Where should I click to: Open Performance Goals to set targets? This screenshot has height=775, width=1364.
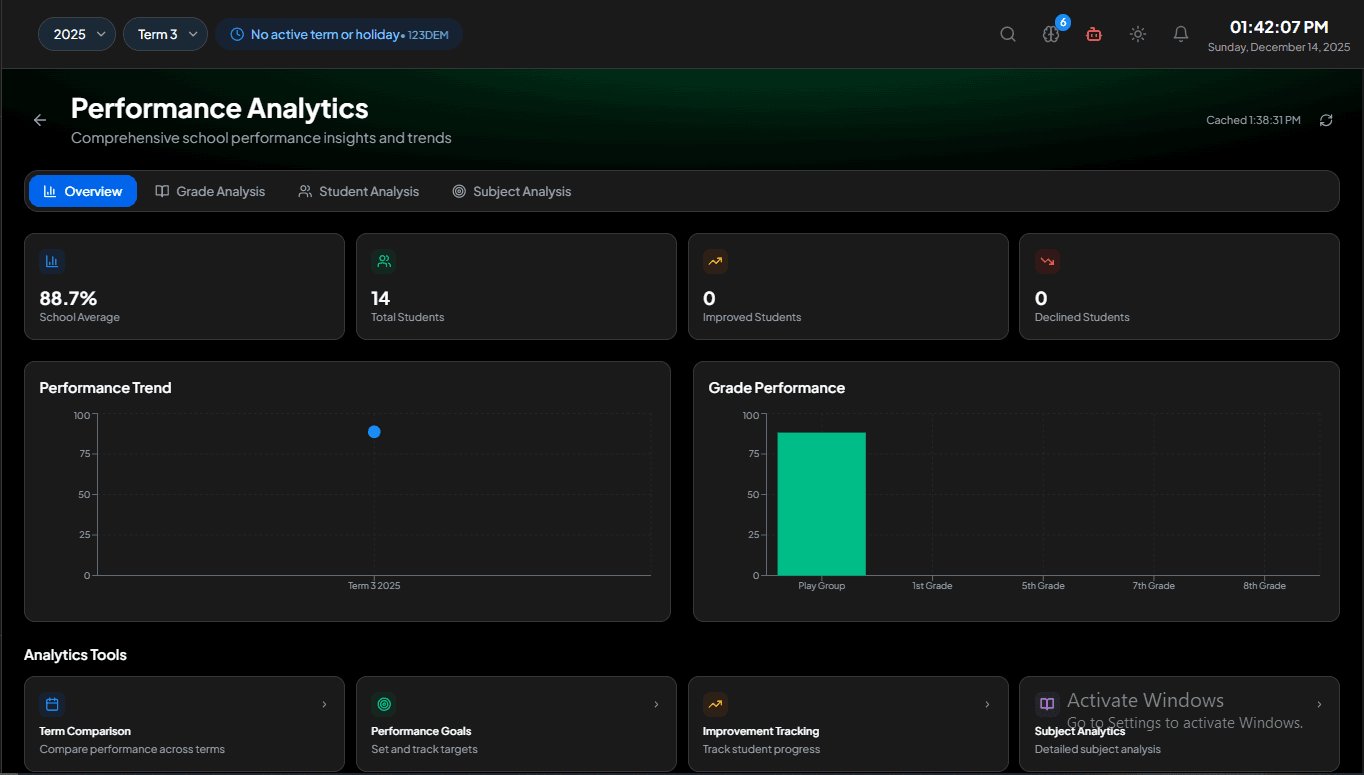pyautogui.click(x=516, y=724)
